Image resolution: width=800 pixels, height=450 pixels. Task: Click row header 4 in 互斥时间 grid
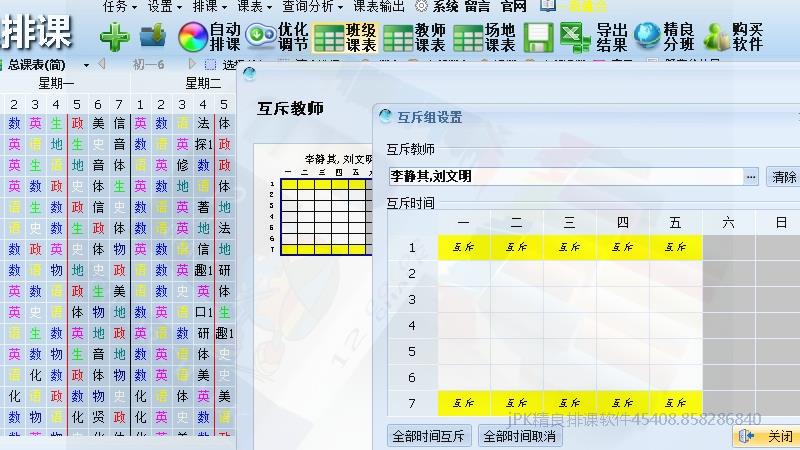click(x=412, y=326)
